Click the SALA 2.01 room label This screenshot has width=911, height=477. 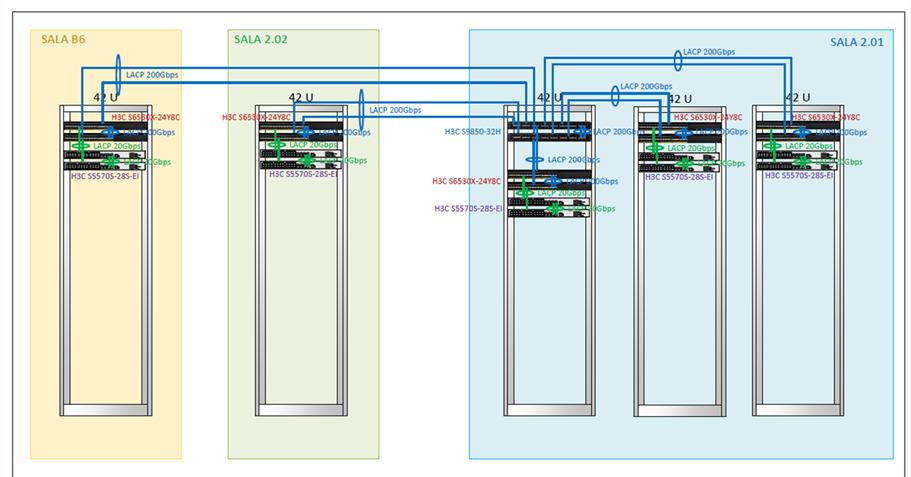coord(856,42)
